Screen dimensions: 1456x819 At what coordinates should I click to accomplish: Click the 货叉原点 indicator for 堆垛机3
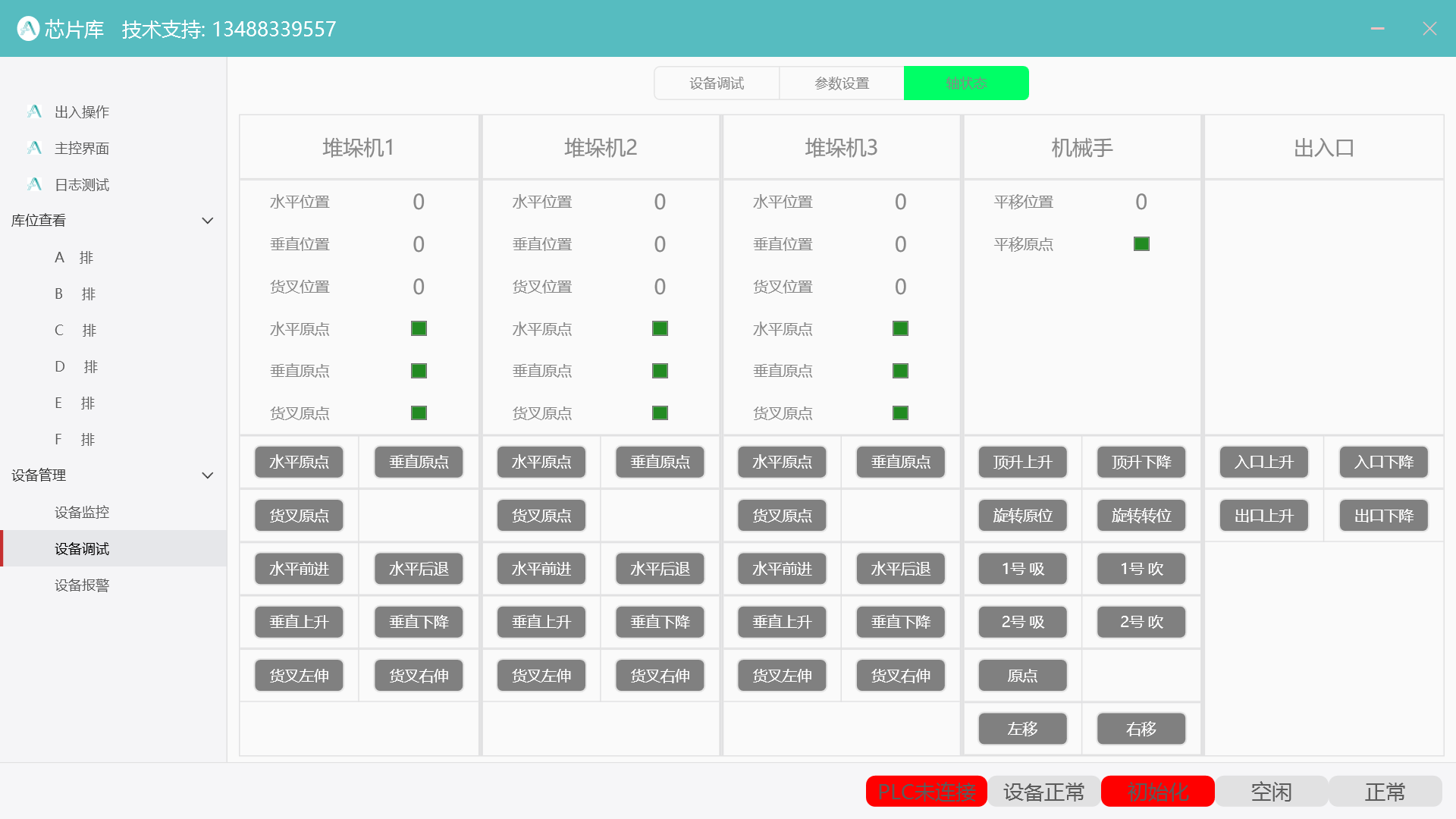tap(899, 413)
